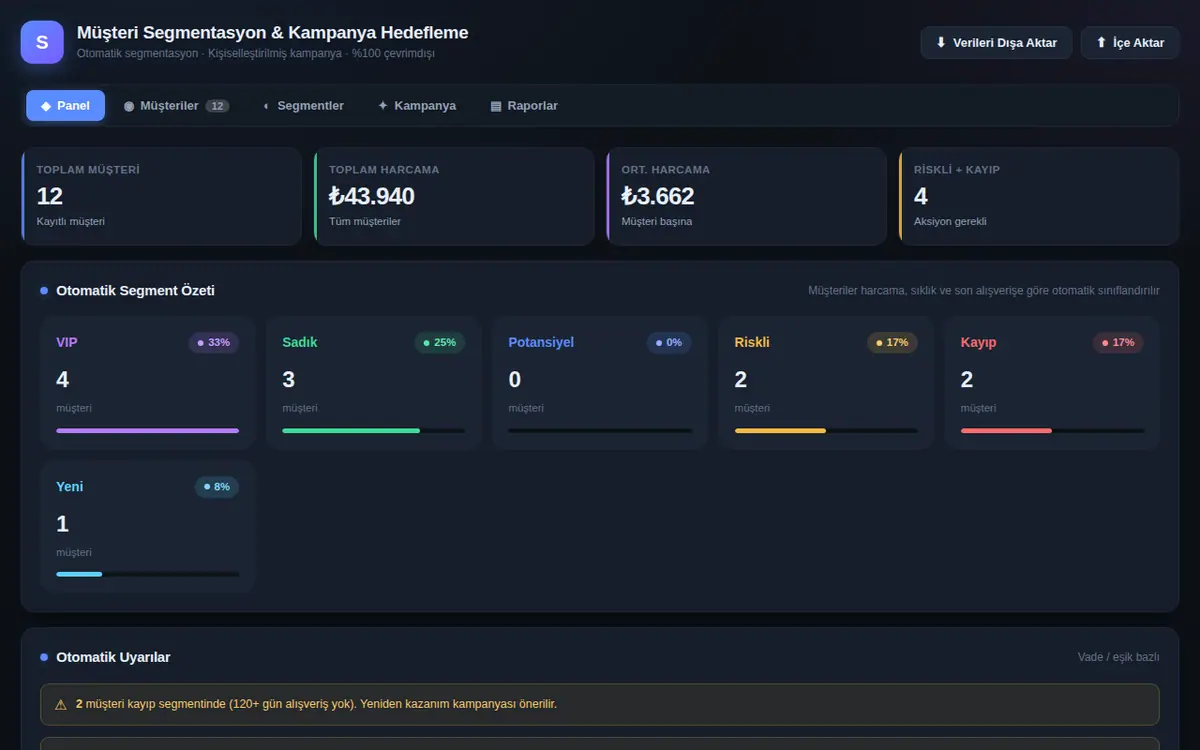Click the Potansiyel segment progress bar
Image resolution: width=1200 pixels, height=750 pixels.
coord(600,431)
